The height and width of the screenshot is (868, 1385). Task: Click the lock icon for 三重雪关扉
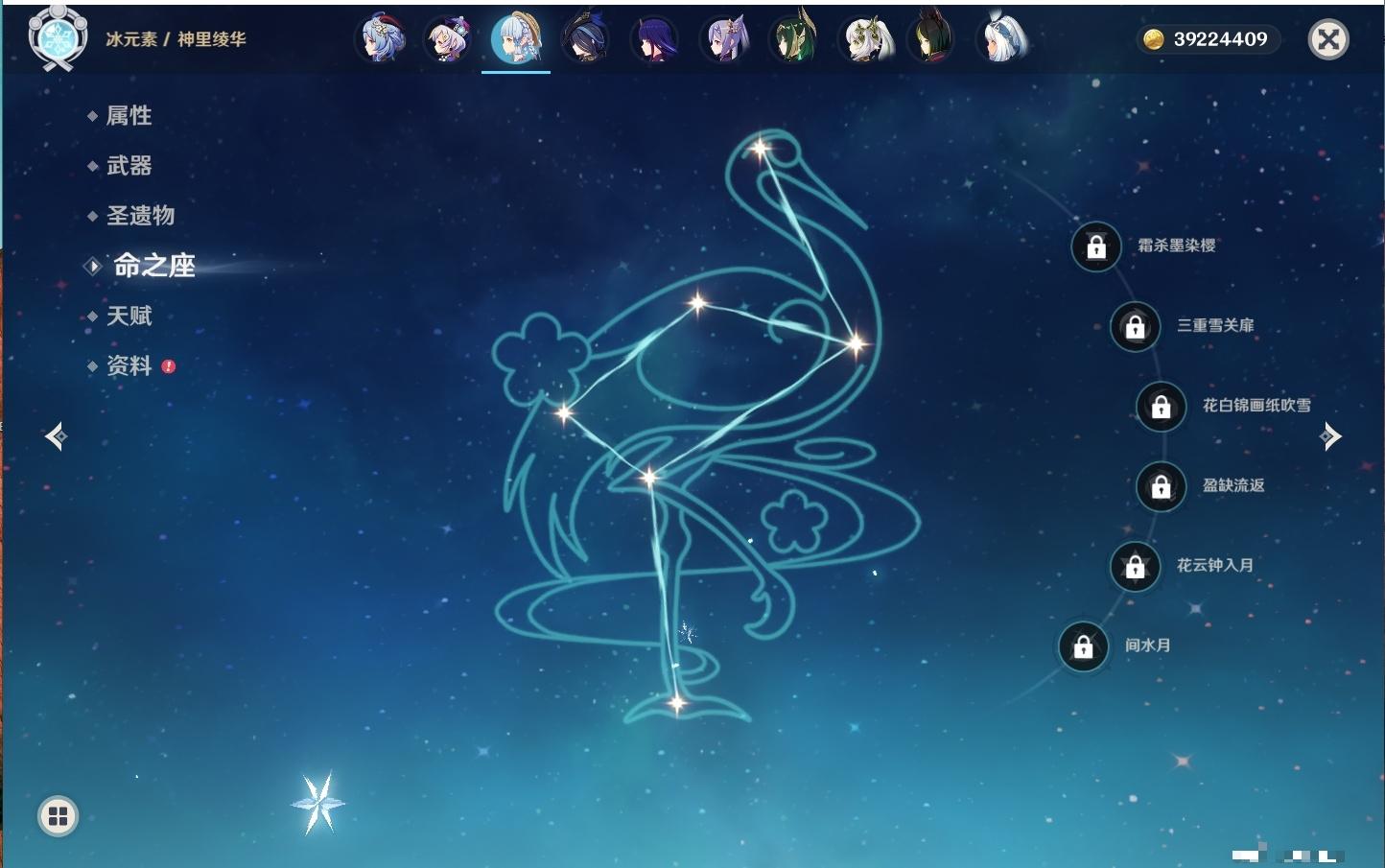tap(1135, 326)
